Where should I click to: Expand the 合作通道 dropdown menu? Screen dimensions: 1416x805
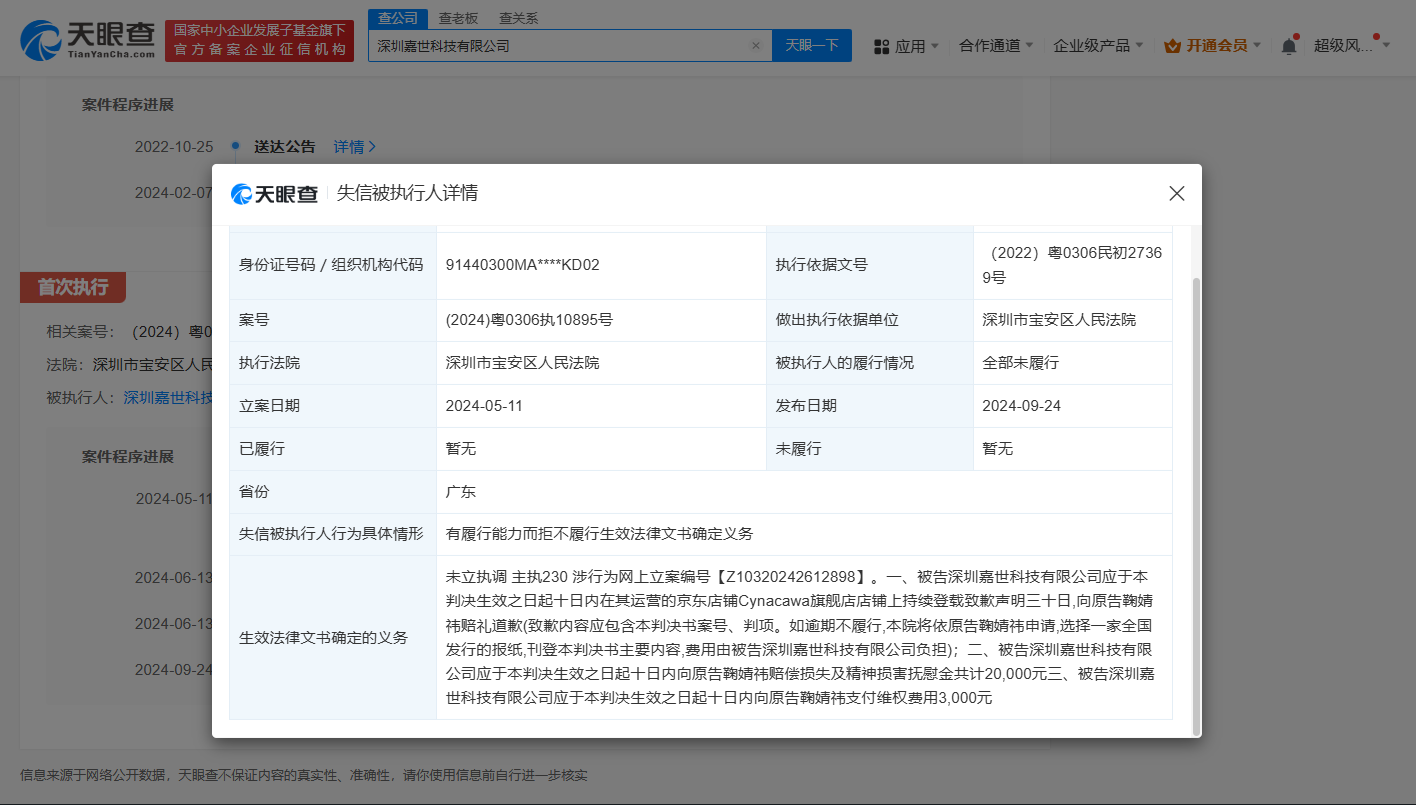(x=996, y=45)
